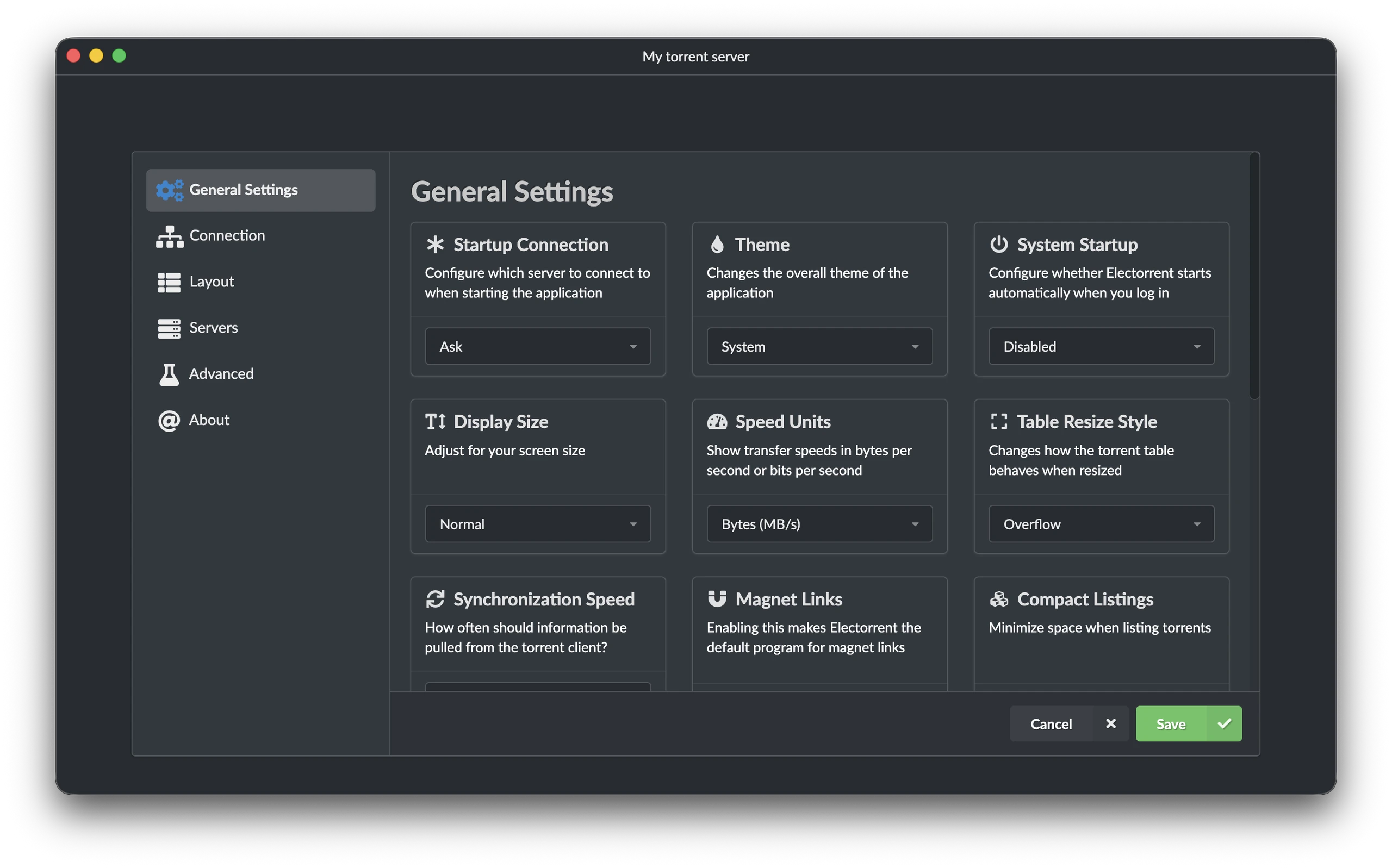Show the About section
The image size is (1392, 868).
click(x=260, y=420)
